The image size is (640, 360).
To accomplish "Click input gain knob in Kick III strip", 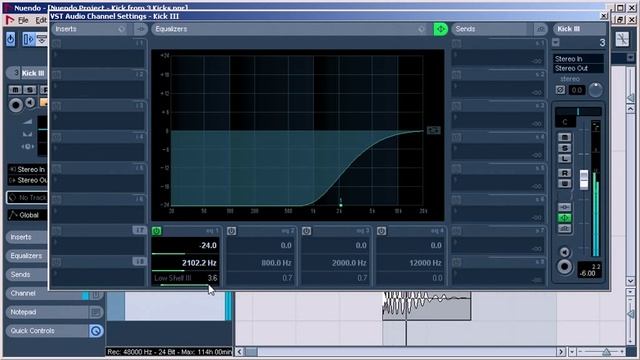I will tap(595, 90).
